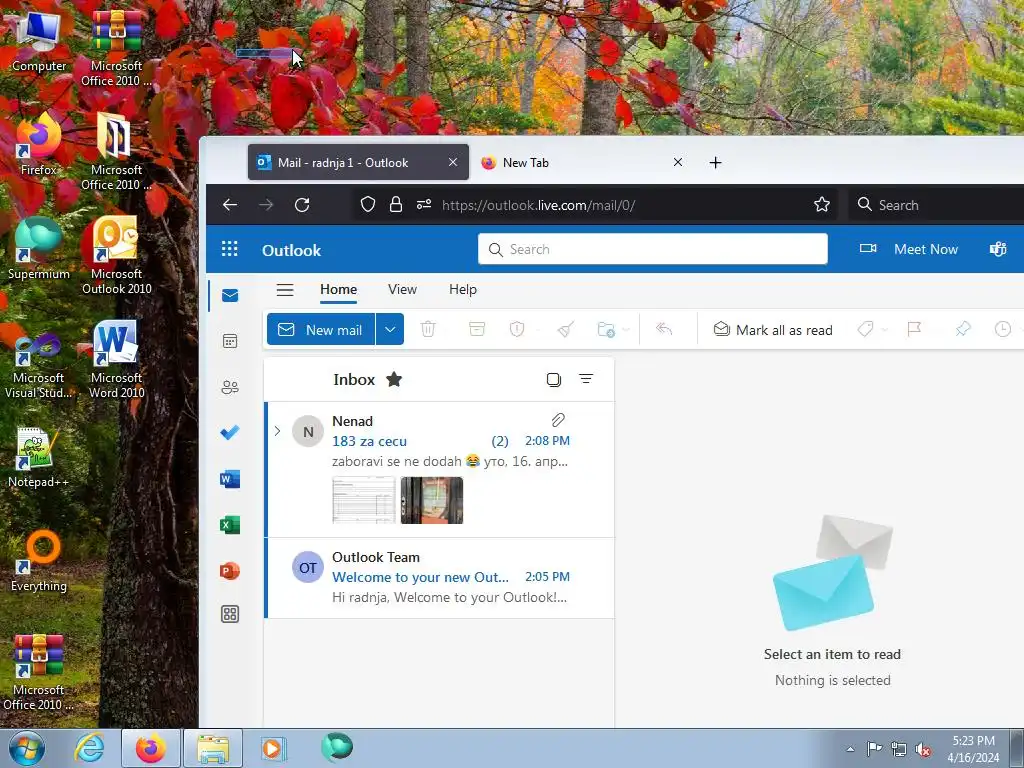Show hidden system tray icons
The image size is (1024, 768).
pyautogui.click(x=850, y=749)
